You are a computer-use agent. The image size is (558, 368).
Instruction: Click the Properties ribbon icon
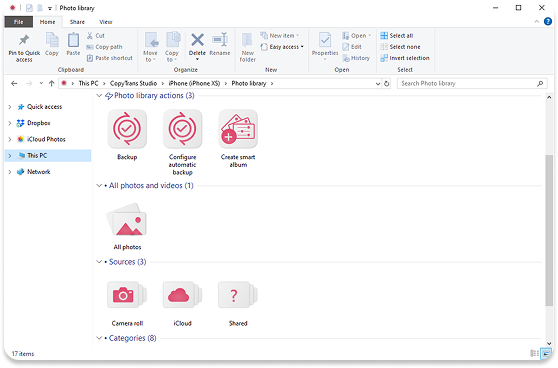click(325, 44)
